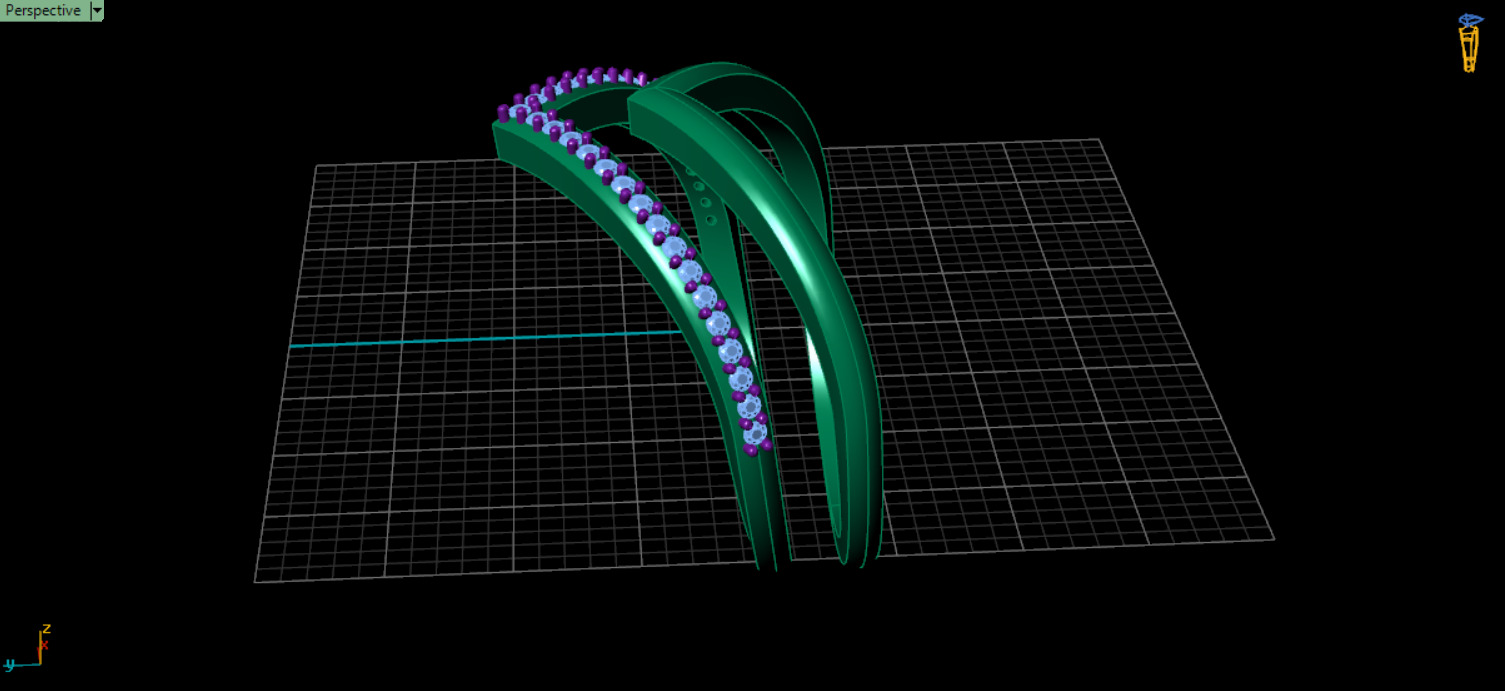Click the orange camera widget icon
The height and width of the screenshot is (691, 1505).
(1469, 43)
